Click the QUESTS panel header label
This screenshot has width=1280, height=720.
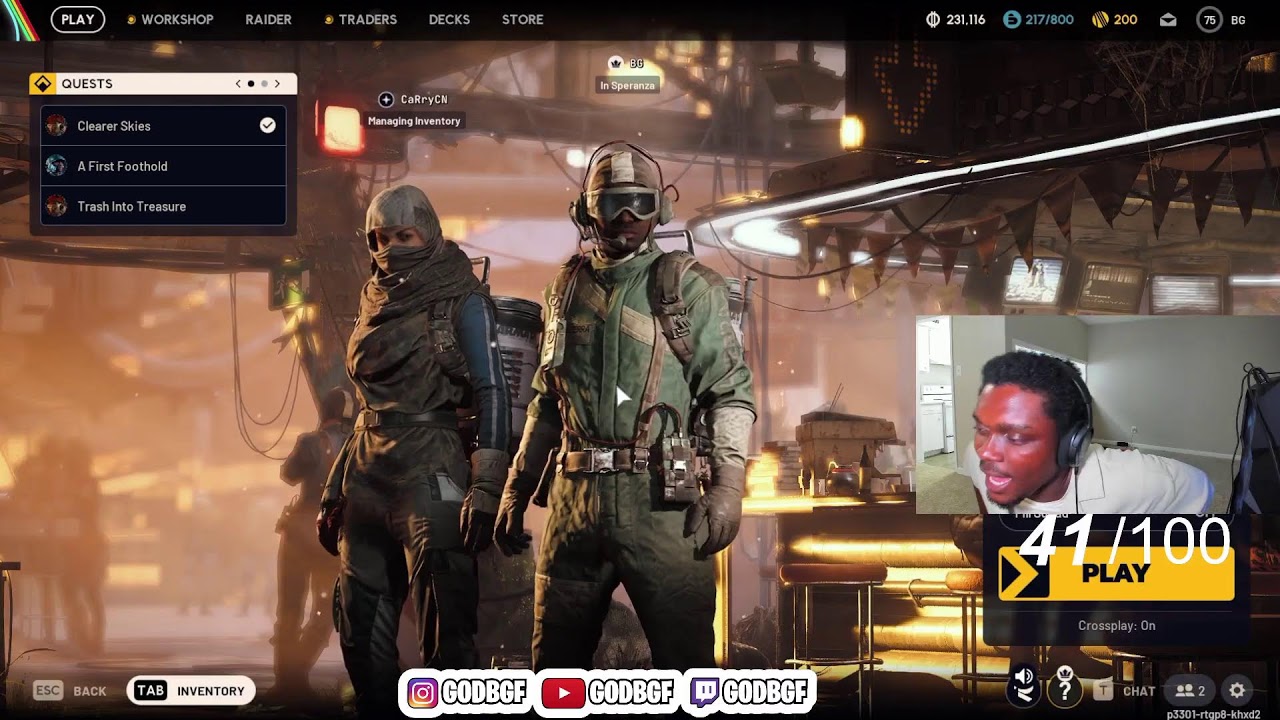[87, 84]
